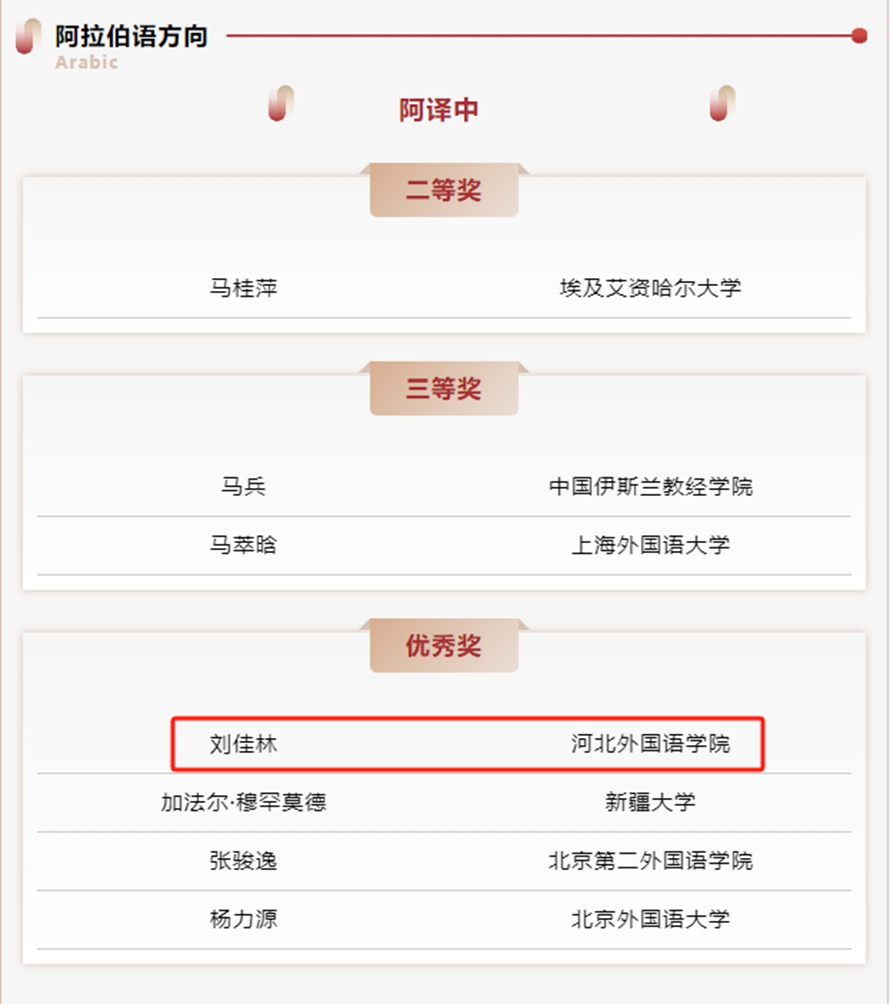Viewport: 890px width, 1004px height.
Task: Click 河北外国语学院 in the red box
Action: click(651, 744)
